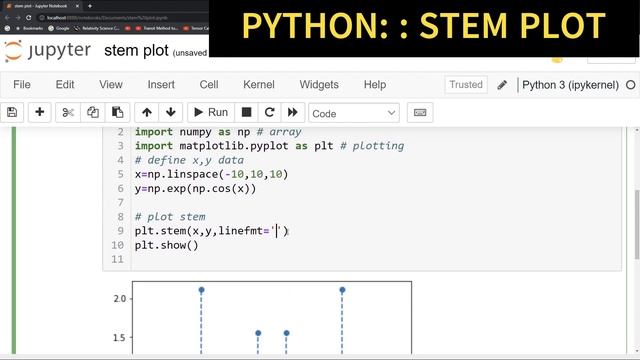Click the localhost address bar
The height and width of the screenshot is (360, 640).
coord(122,18)
